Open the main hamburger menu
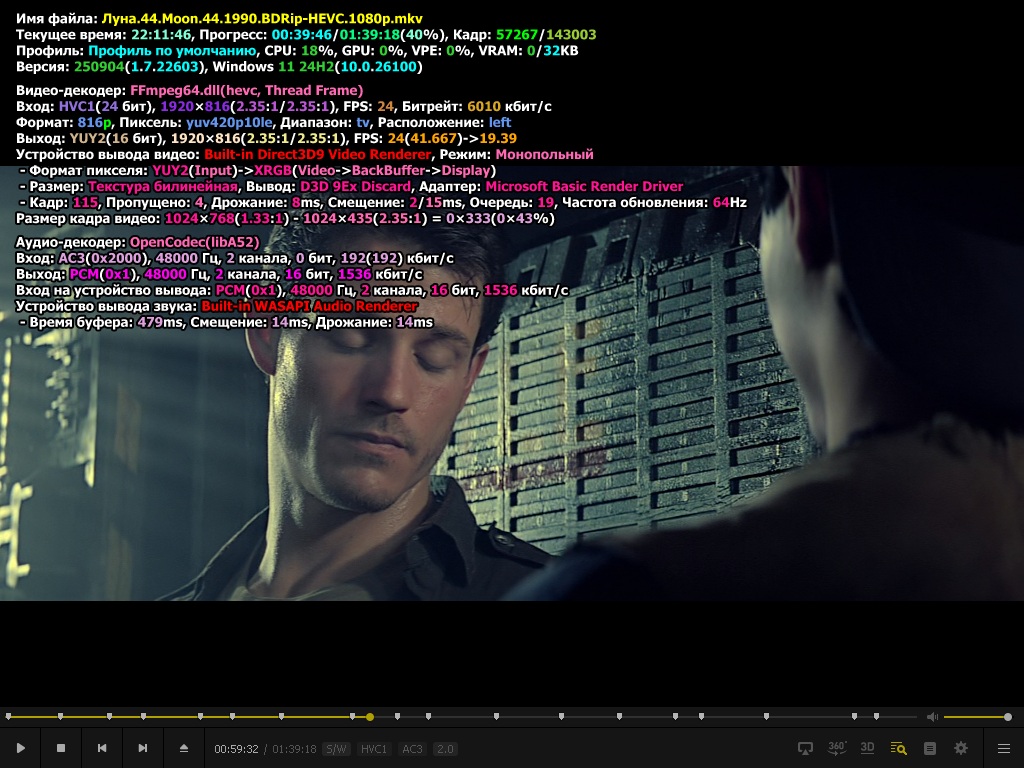The image size is (1024, 768). pos(1004,748)
